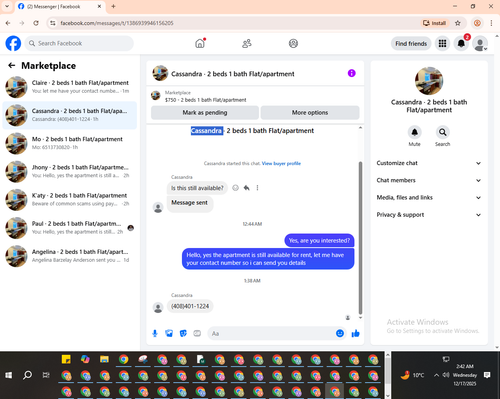Select the Messenger Facebook browser tab
Screen dimensions: 500x399
tap(59, 7)
